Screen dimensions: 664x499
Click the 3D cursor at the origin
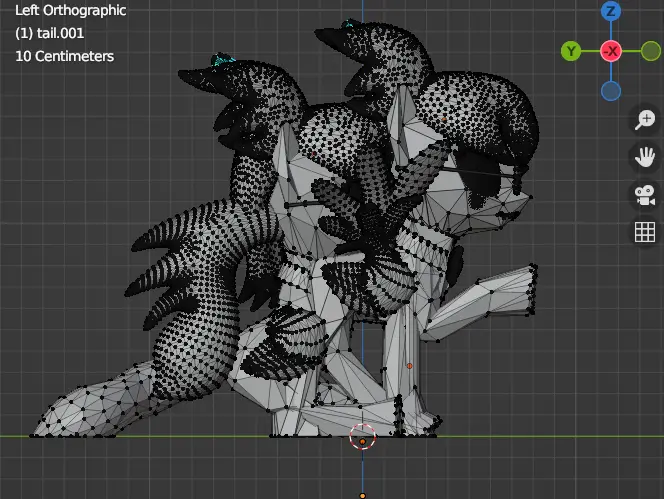[362, 437]
